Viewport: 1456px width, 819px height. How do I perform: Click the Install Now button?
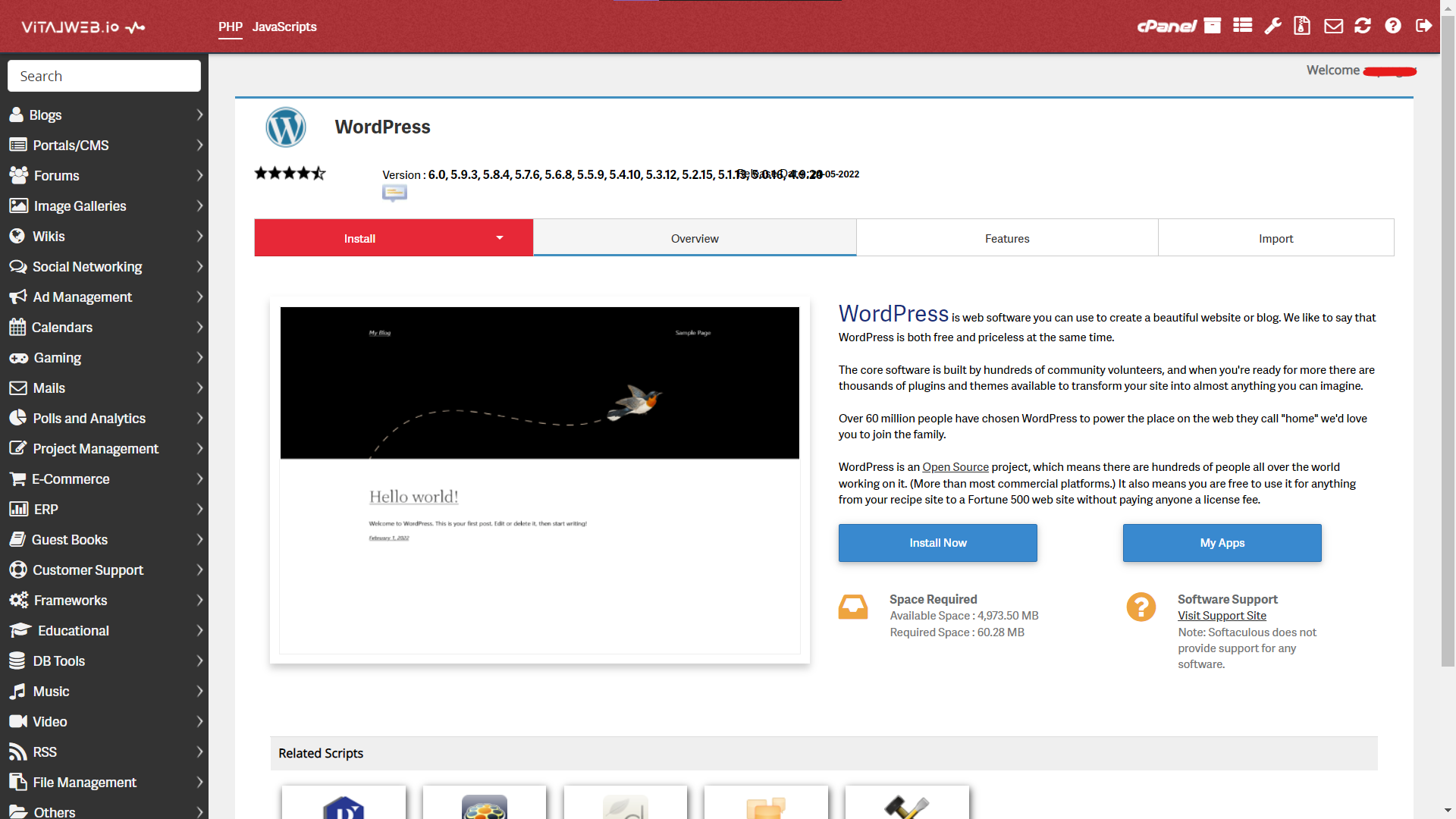(937, 543)
